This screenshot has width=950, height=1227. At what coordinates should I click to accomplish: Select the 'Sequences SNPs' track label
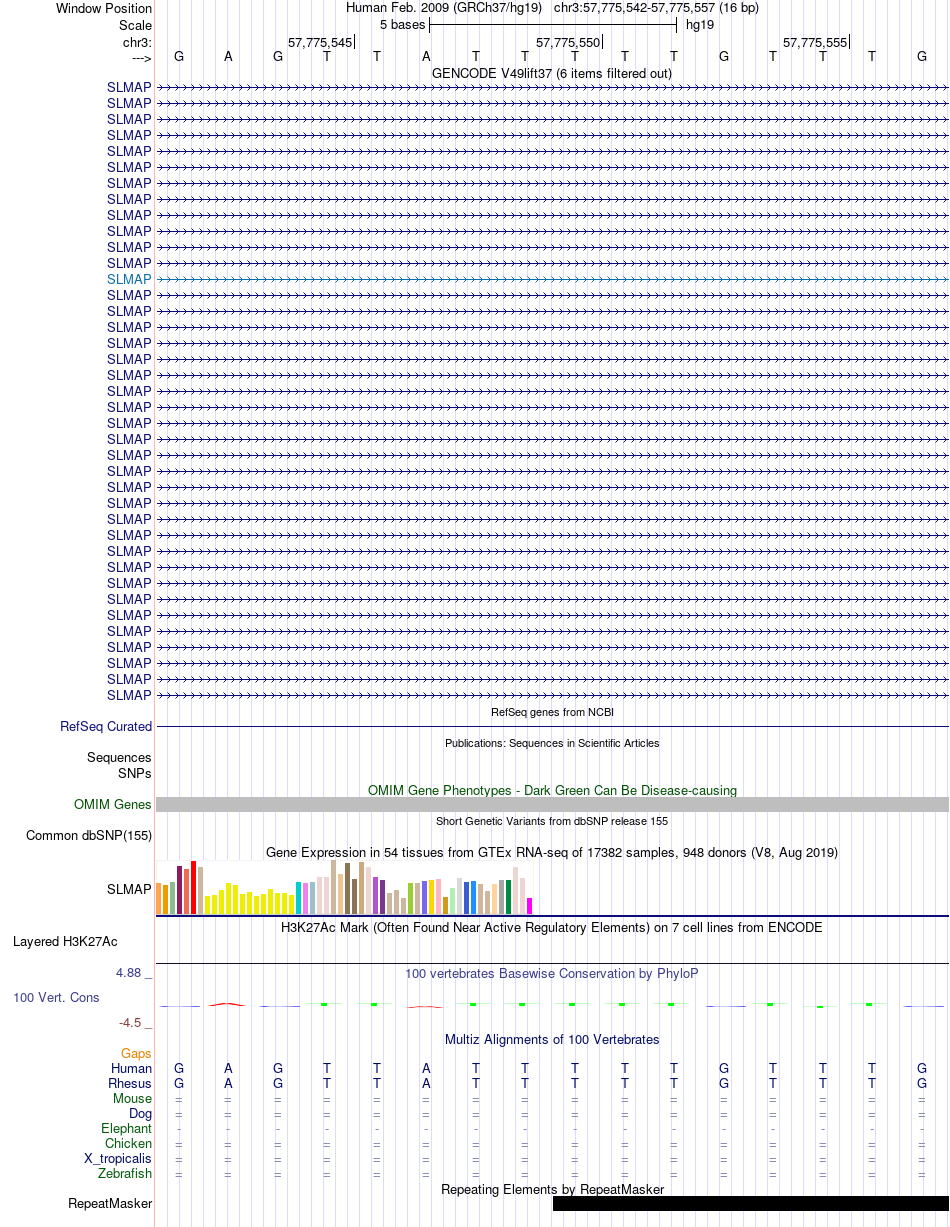pos(119,766)
